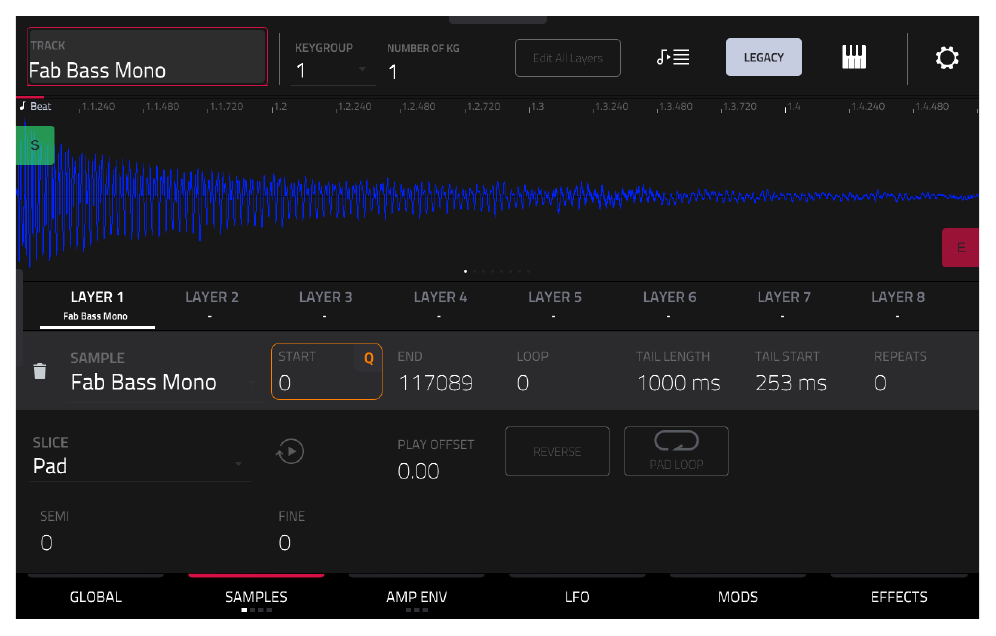The height and width of the screenshot is (636, 996).
Task: Click the red E end marker
Action: 960,247
